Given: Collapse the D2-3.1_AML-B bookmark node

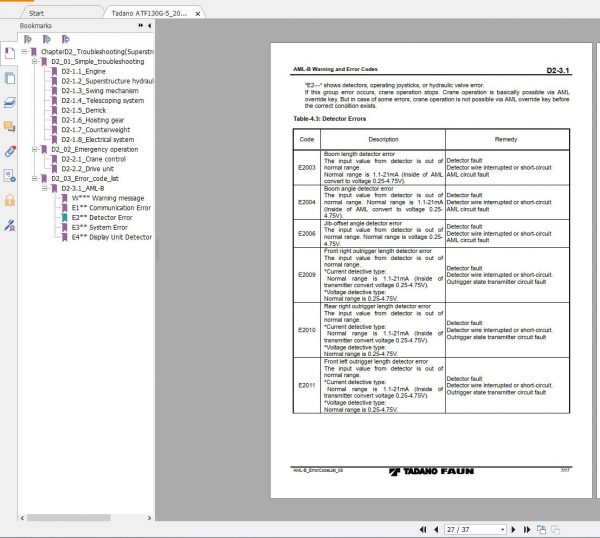Looking at the screenshot, I should click(46, 188).
